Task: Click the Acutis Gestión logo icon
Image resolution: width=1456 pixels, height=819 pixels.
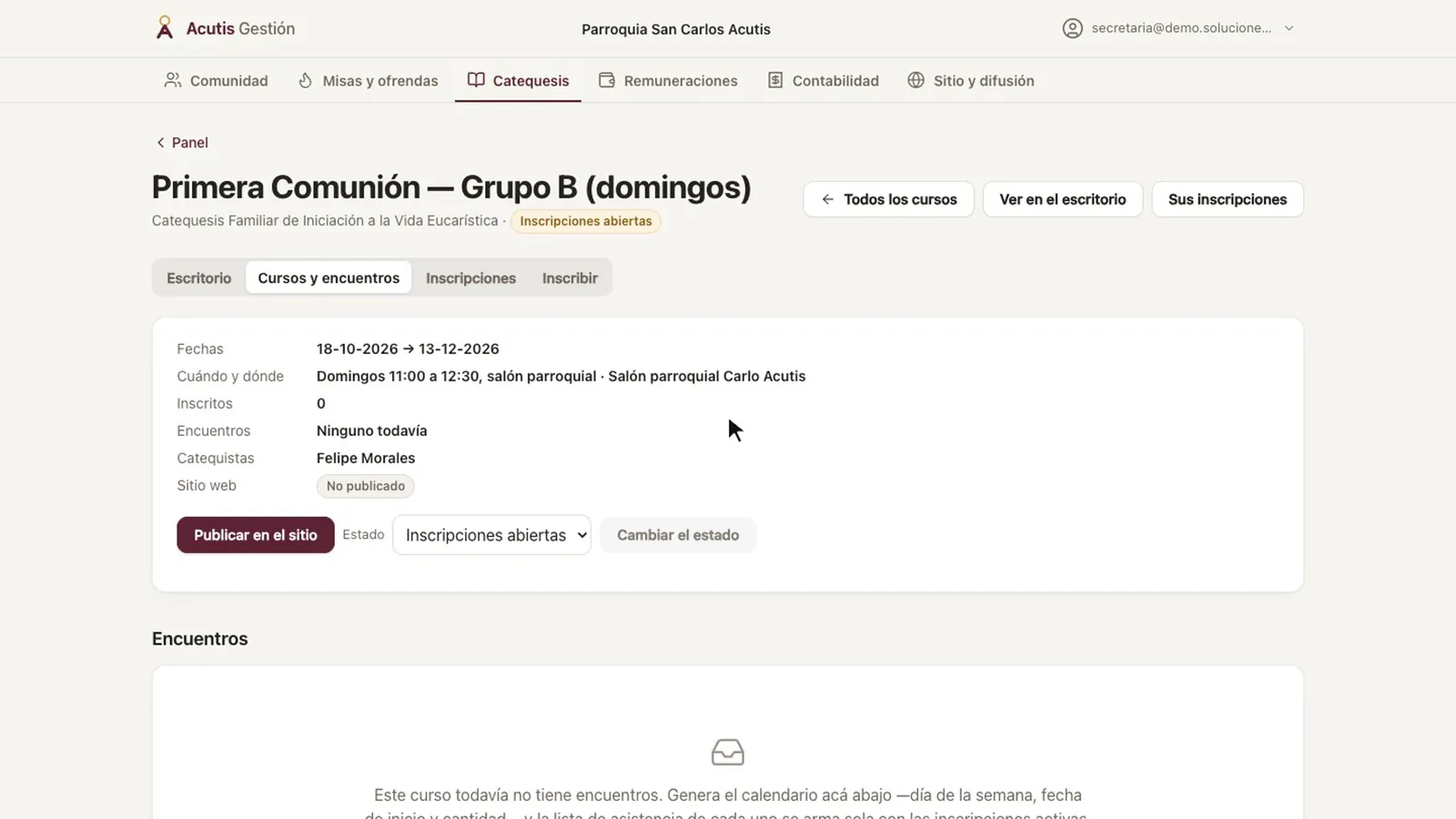Action: 164,28
